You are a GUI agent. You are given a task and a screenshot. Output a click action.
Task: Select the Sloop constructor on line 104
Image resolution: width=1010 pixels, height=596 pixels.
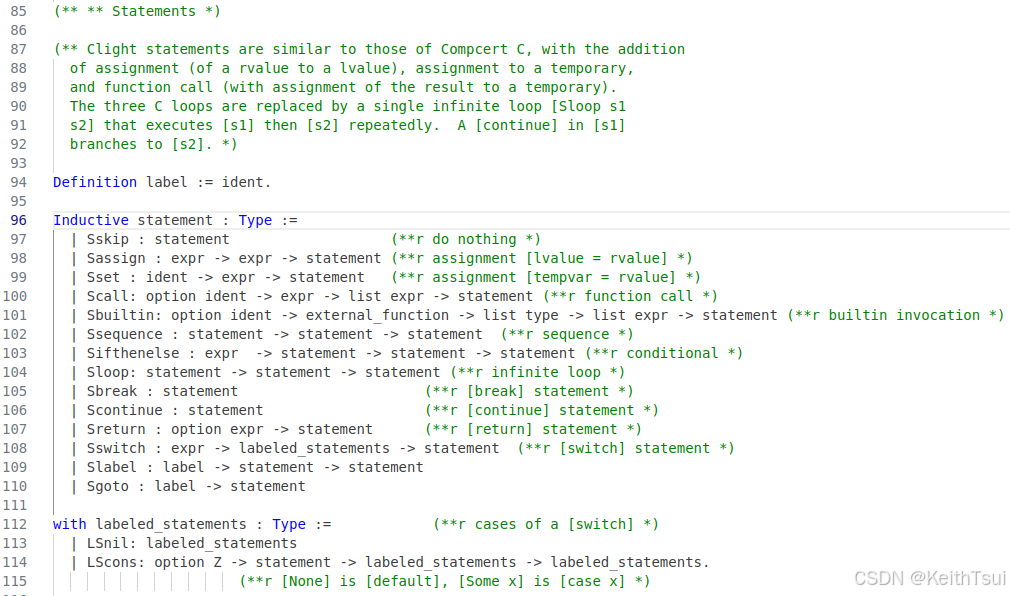pyautogui.click(x=108, y=372)
